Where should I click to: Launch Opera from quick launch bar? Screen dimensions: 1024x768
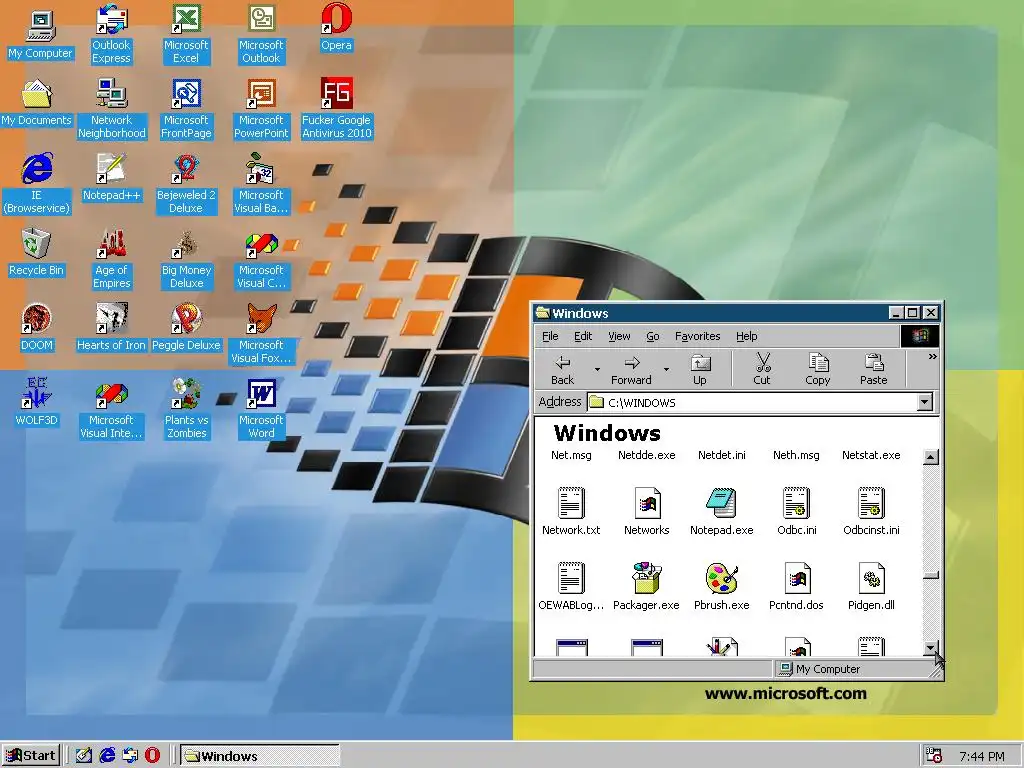coord(152,756)
